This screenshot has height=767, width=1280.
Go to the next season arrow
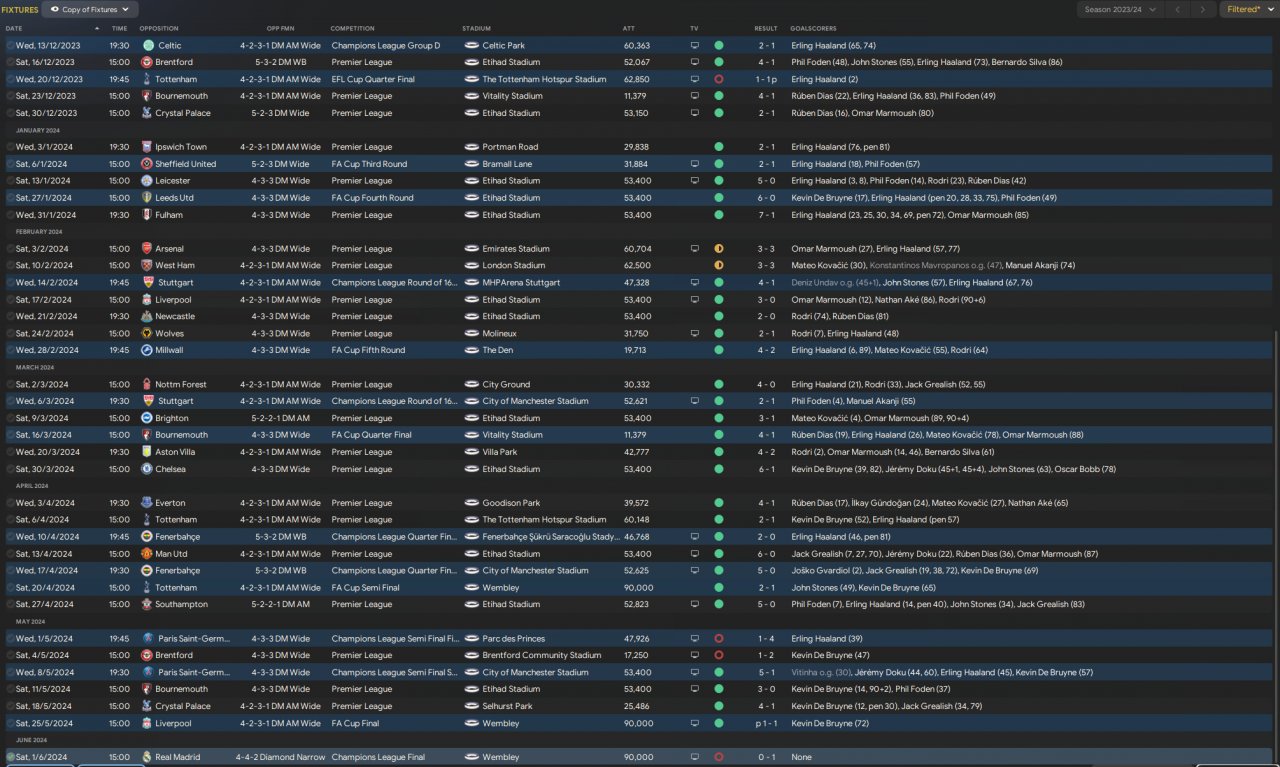[x=1203, y=10]
